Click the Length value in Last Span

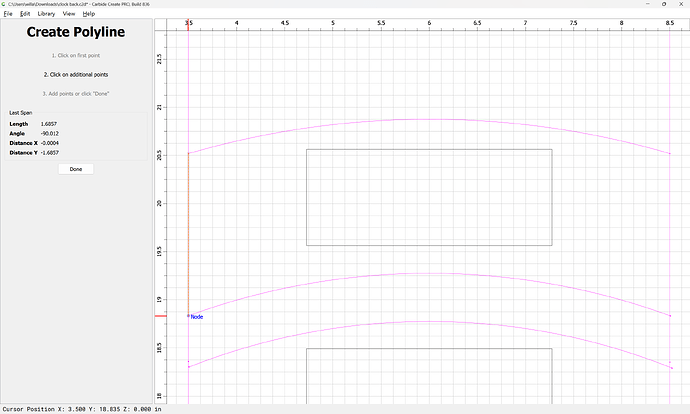(49, 124)
